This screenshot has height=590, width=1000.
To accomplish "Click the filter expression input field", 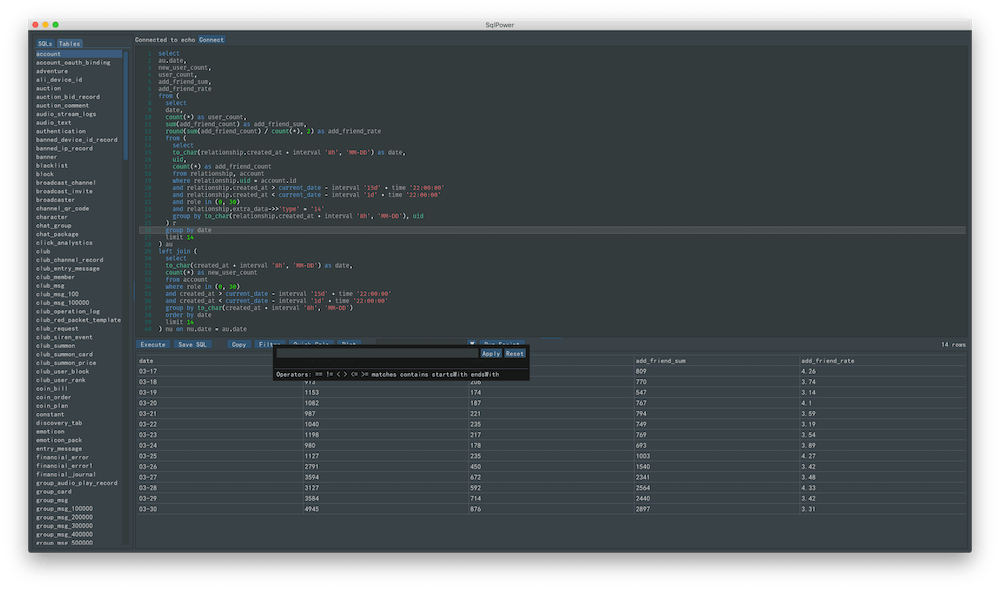I will pyautogui.click(x=377, y=353).
